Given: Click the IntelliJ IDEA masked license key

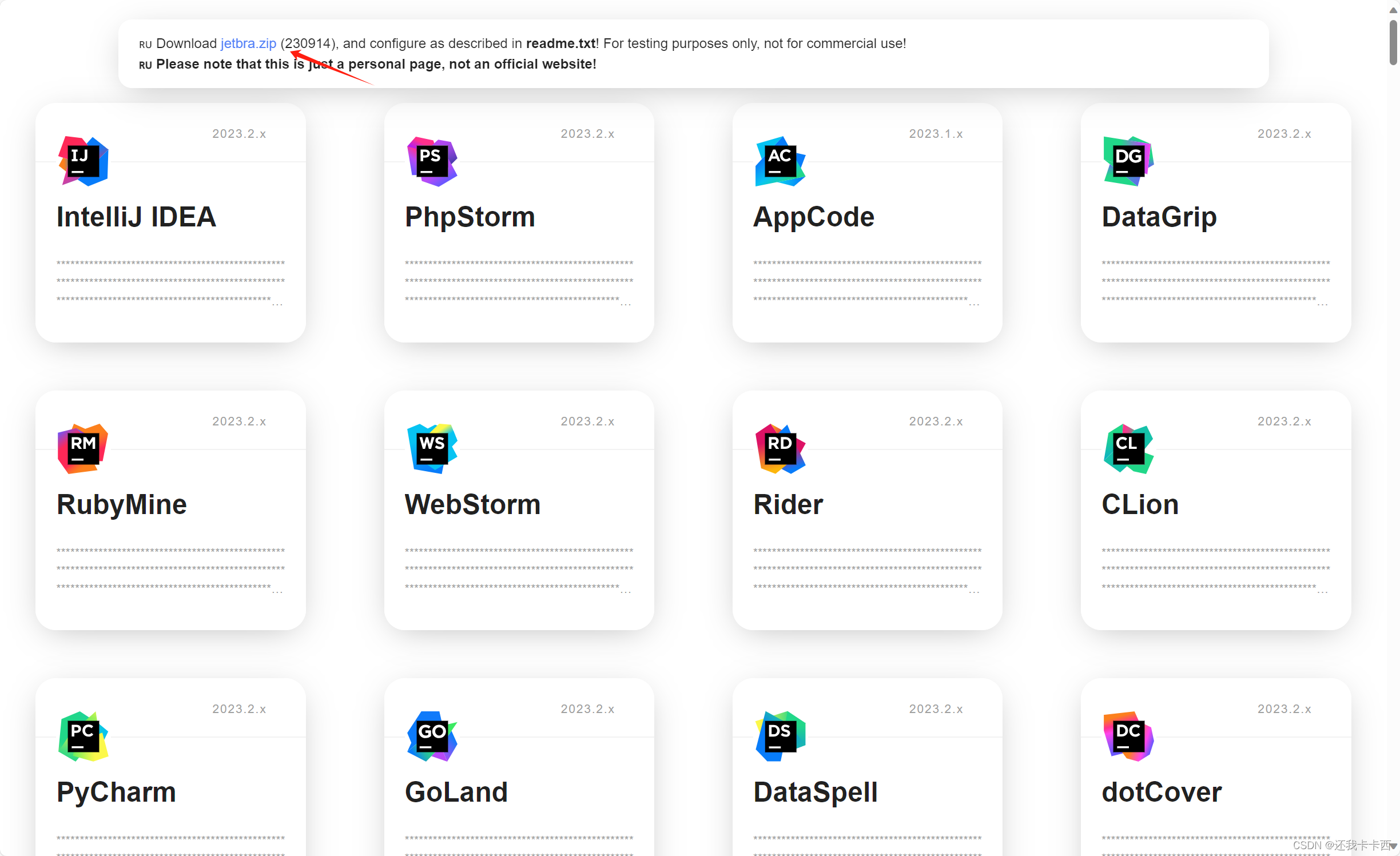Looking at the screenshot, I should point(170,281).
